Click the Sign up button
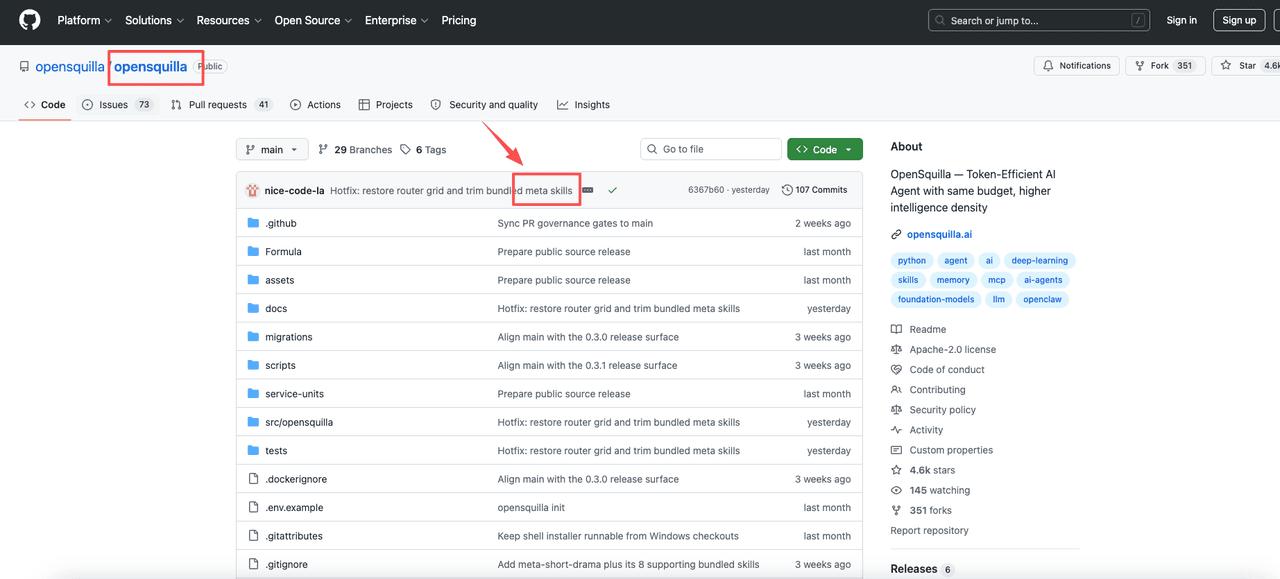This screenshot has height=579, width=1280. [1239, 20]
